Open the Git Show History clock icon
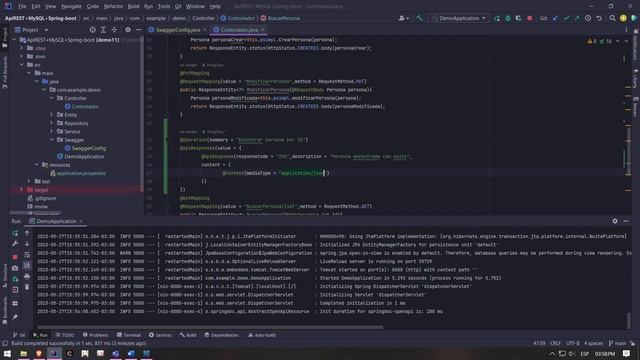640x360 pixels. [588, 18]
